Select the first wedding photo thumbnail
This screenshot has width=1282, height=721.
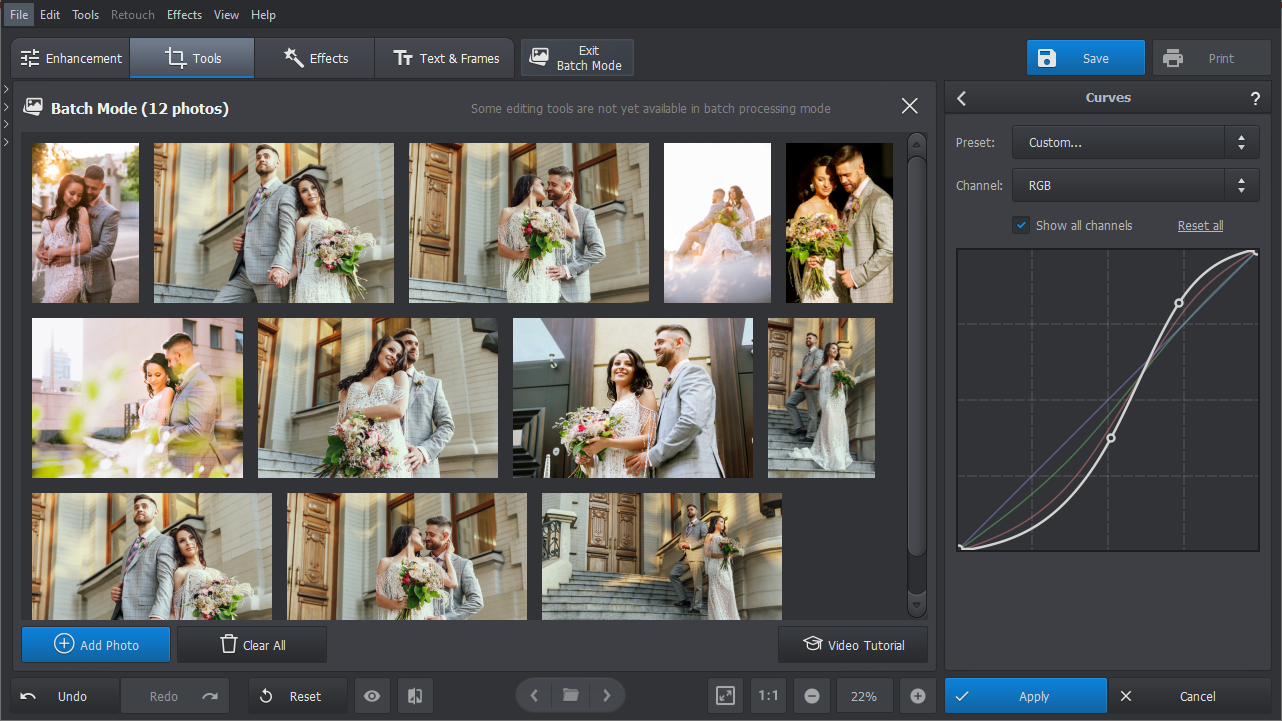pyautogui.click(x=85, y=223)
